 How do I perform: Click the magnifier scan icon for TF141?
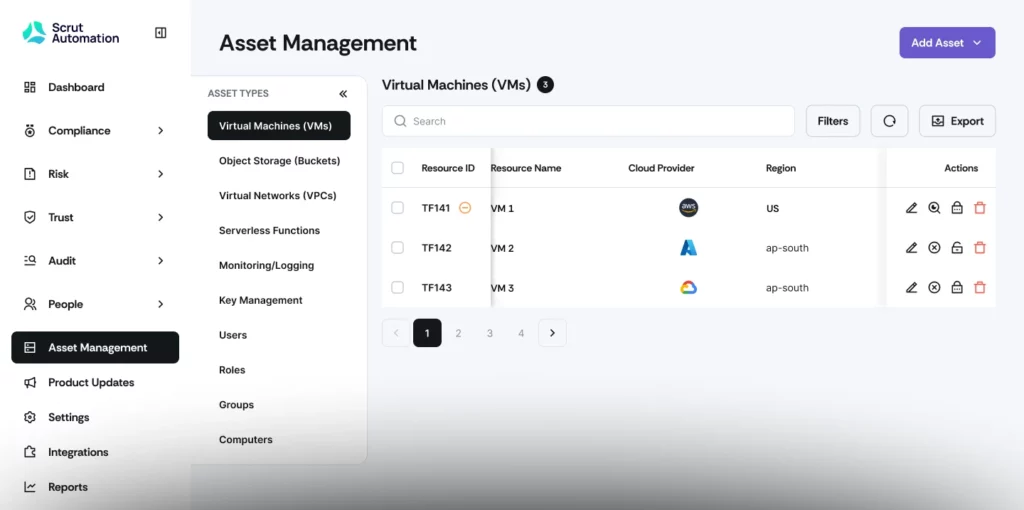click(935, 208)
